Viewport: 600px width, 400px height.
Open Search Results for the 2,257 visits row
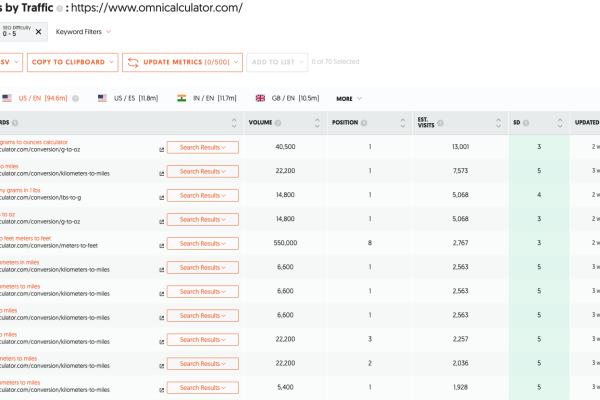click(x=203, y=340)
